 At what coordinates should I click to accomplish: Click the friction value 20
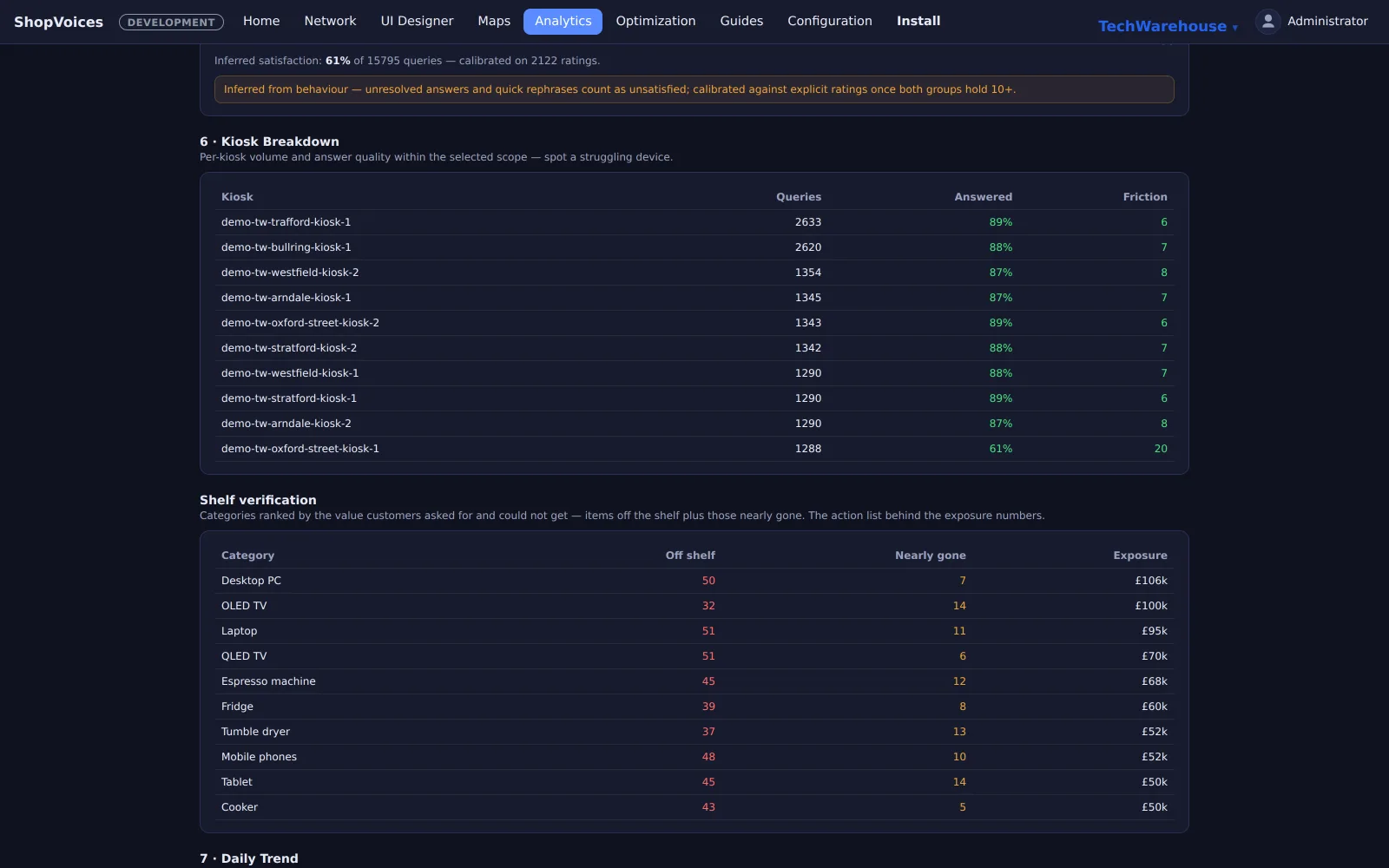pyautogui.click(x=1161, y=449)
